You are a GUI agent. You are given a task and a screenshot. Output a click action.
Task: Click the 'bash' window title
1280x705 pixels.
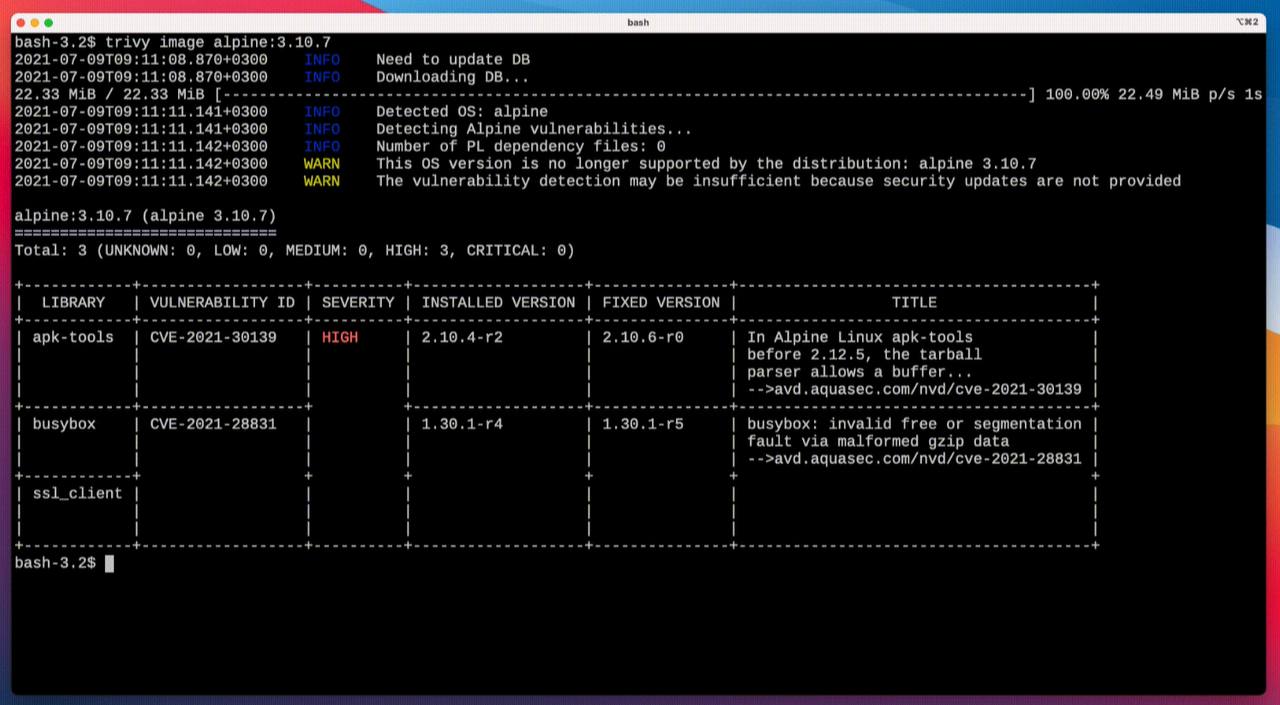pyautogui.click(x=638, y=22)
